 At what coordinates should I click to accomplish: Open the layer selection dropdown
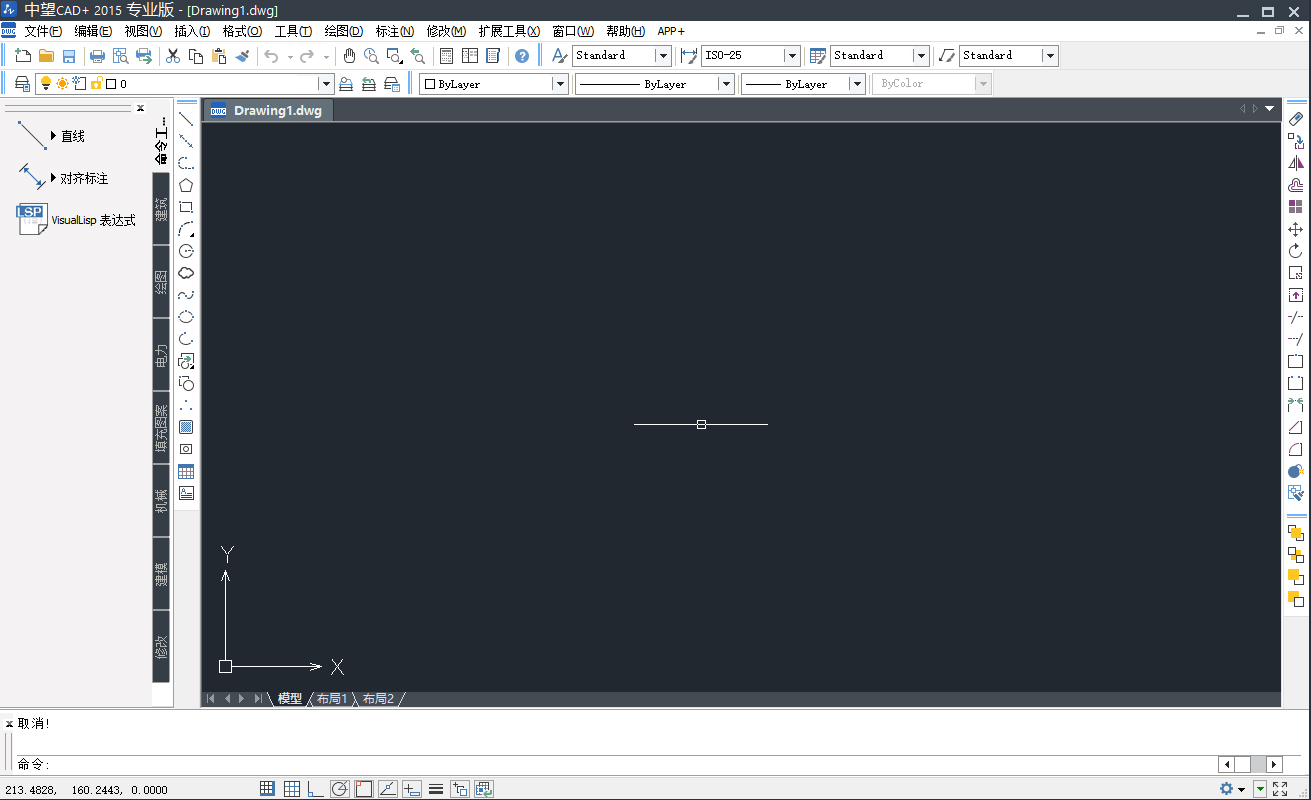[325, 83]
